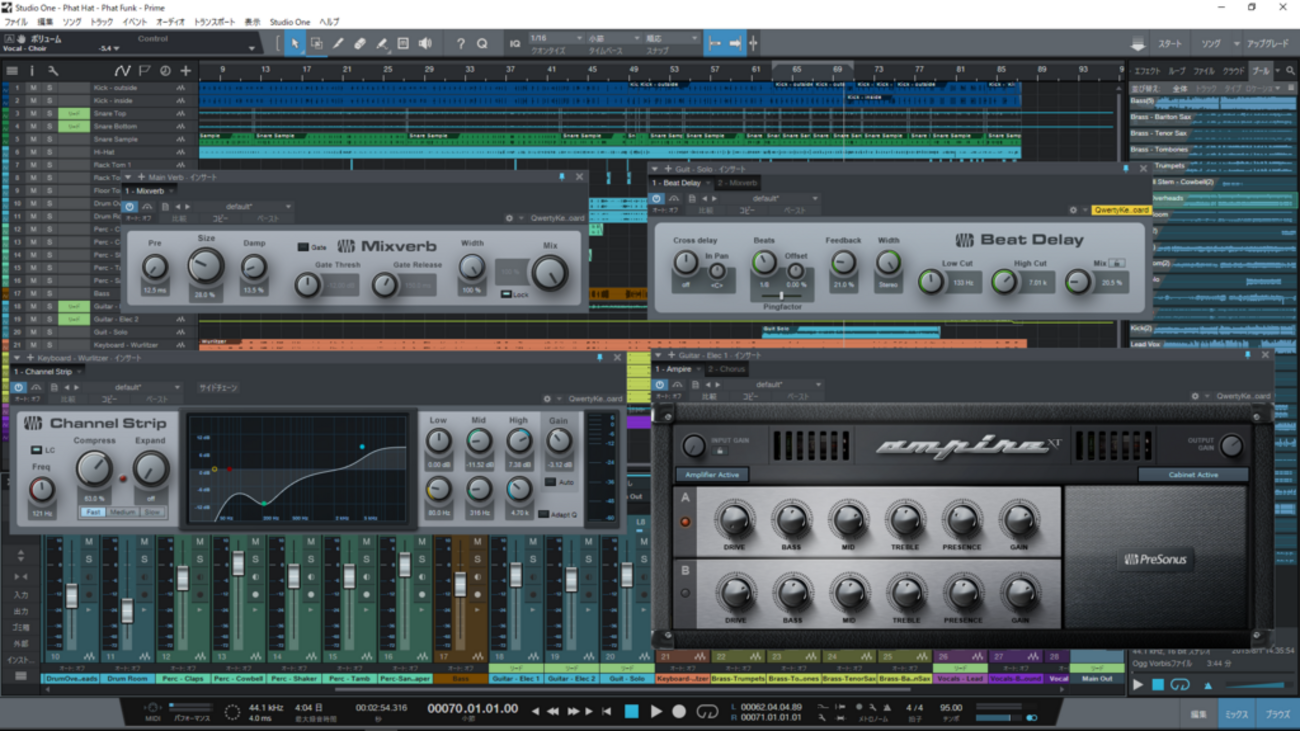Viewport: 1300px width, 731px height.
Task: Solo the Kick - inside track
Action: point(49,101)
